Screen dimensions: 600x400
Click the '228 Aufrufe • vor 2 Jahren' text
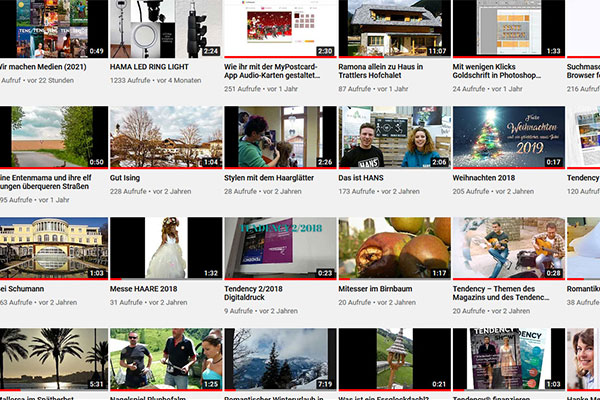(150, 191)
